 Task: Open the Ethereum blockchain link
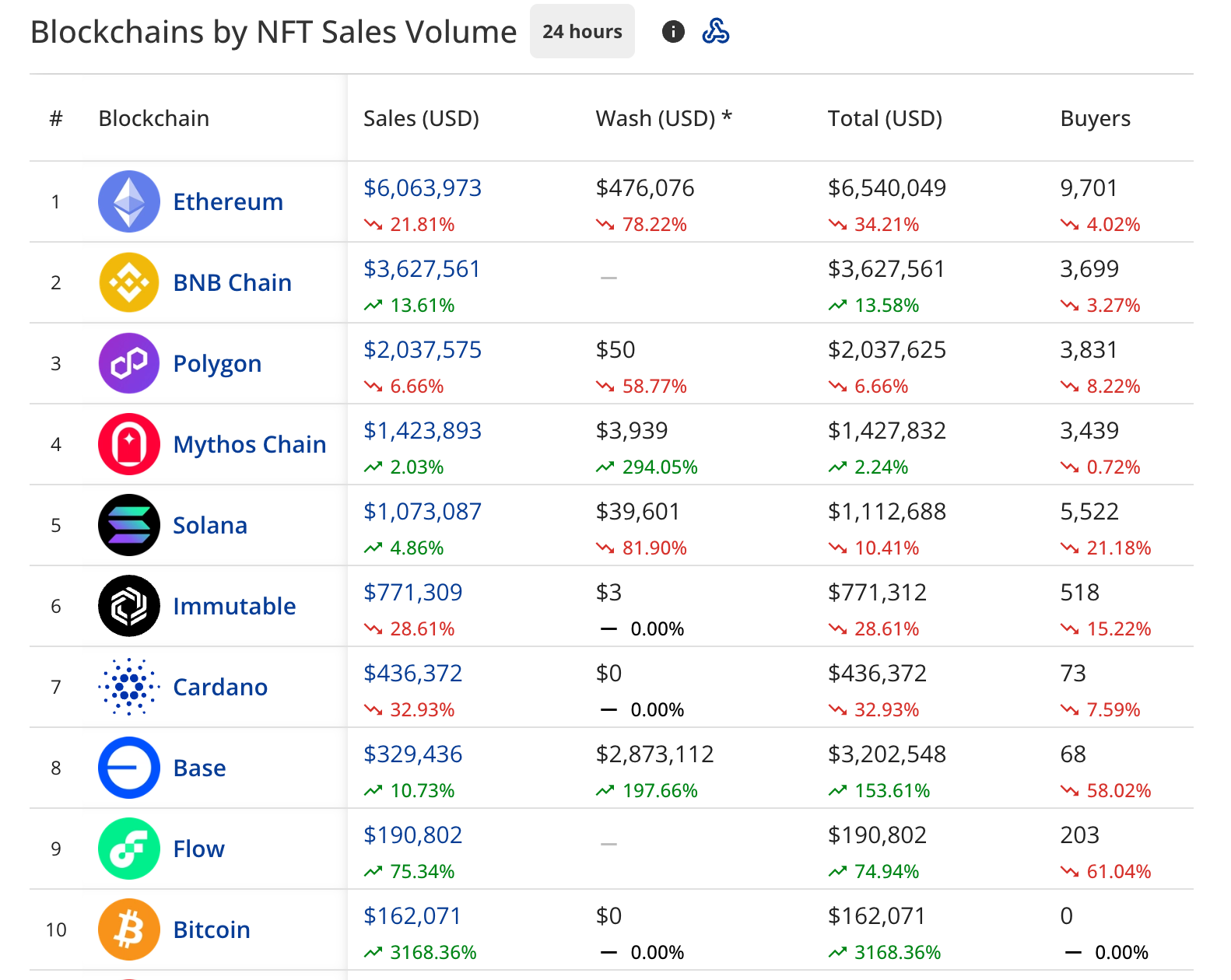tap(228, 201)
